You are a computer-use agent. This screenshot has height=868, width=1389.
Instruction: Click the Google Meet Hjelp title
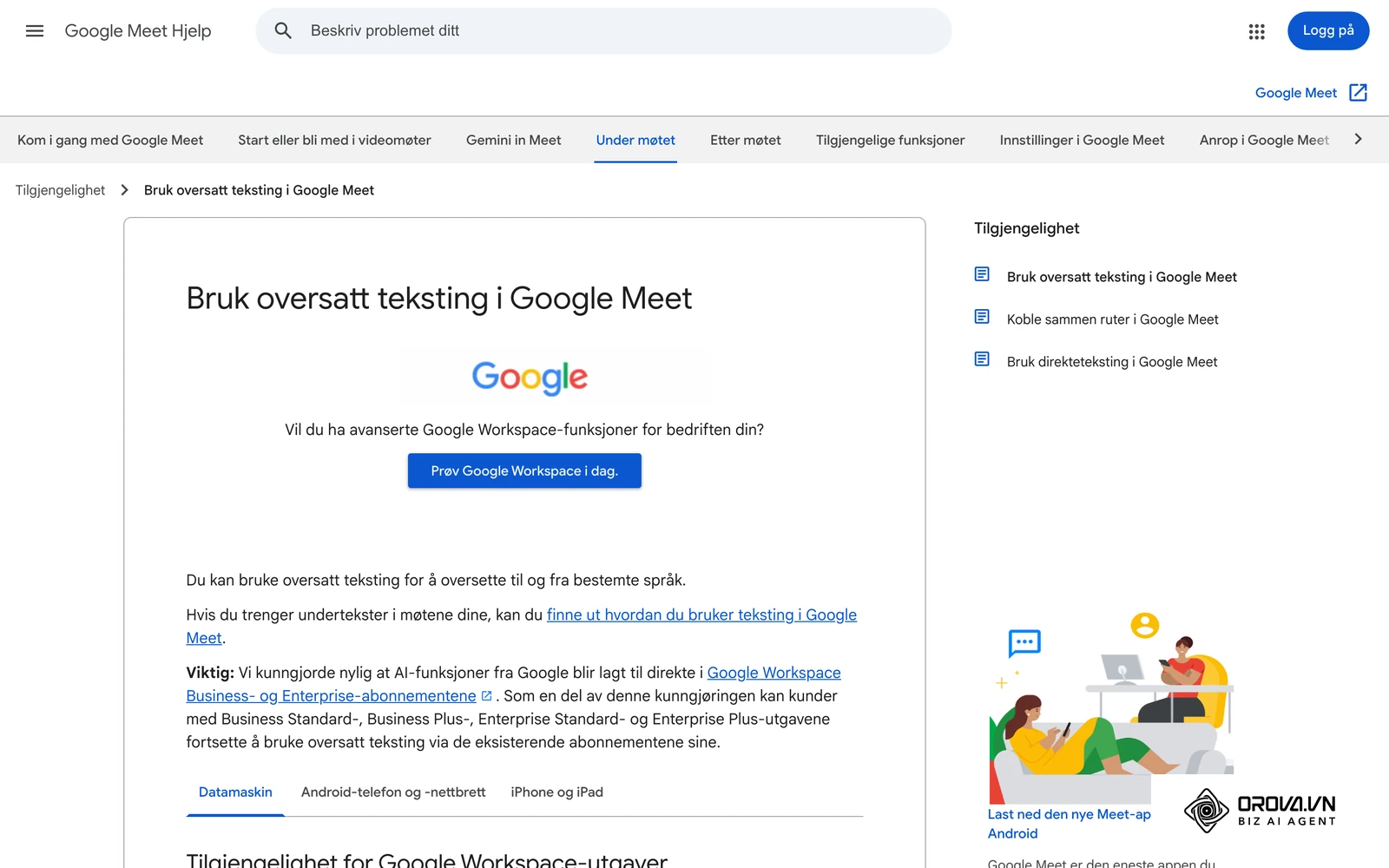pyautogui.click(x=138, y=31)
